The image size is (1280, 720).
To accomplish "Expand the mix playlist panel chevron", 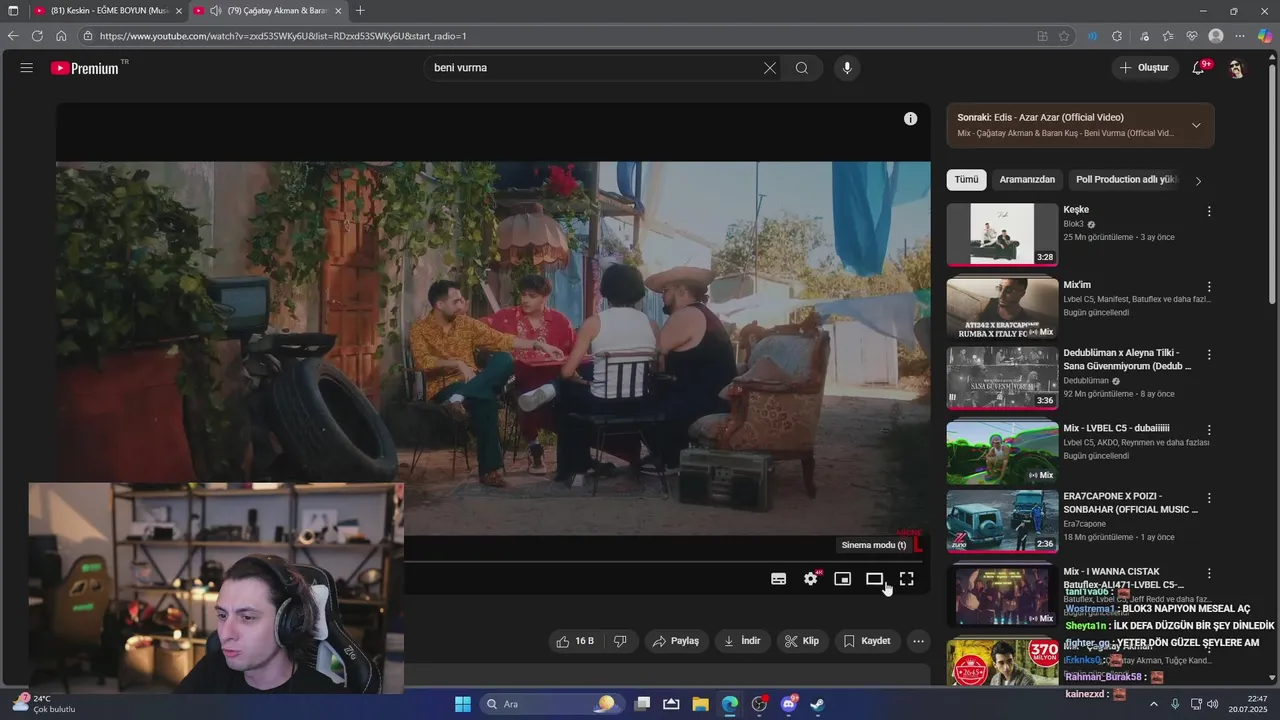I will [1196, 125].
